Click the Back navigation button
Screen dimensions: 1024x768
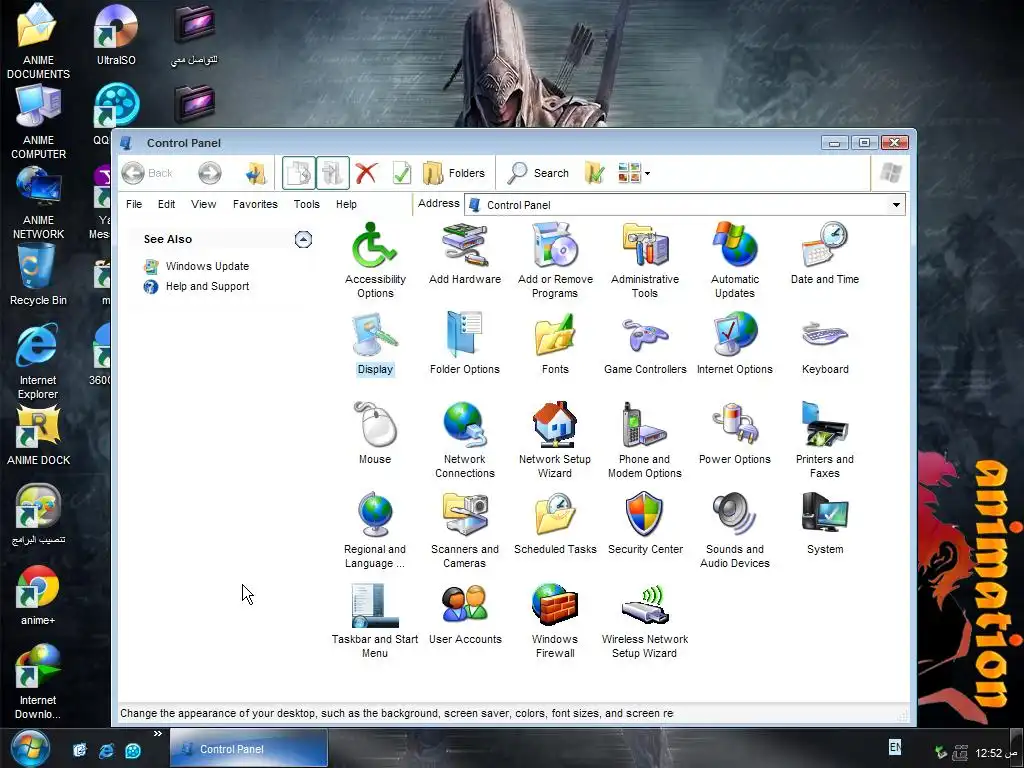pyautogui.click(x=148, y=173)
